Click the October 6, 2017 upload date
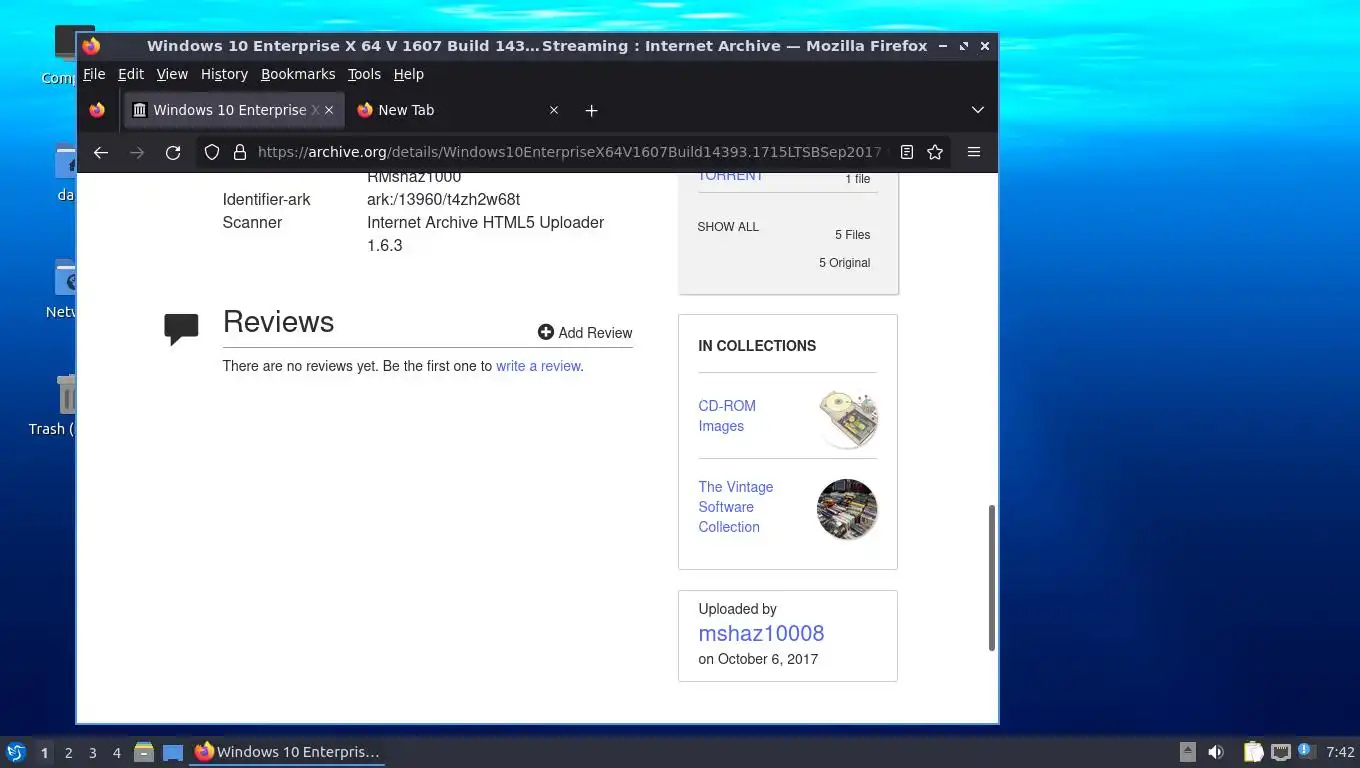 tap(767, 659)
